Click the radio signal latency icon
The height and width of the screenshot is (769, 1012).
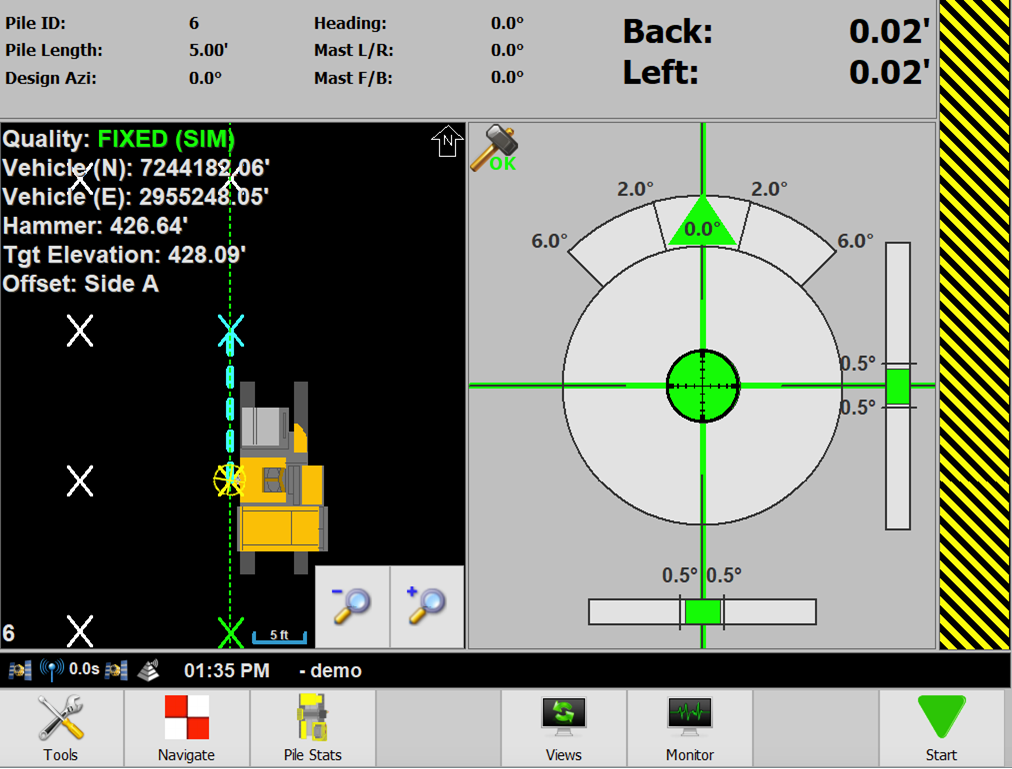pos(51,670)
